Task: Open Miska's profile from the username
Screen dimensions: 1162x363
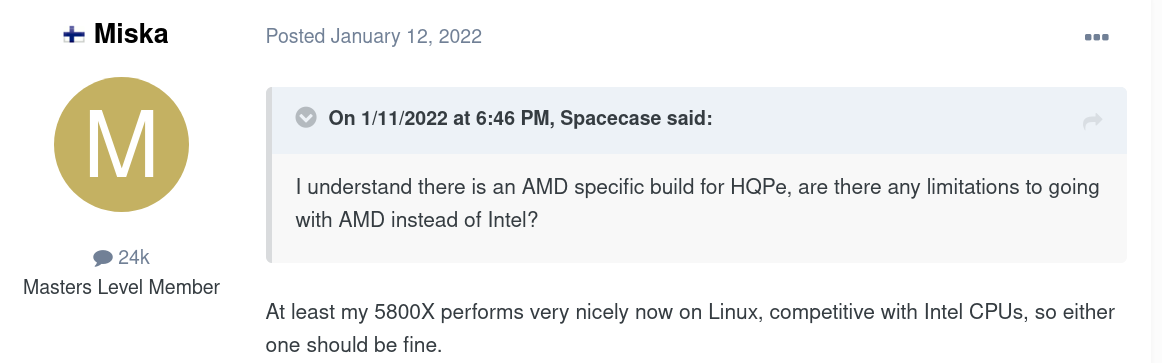Action: (130, 34)
